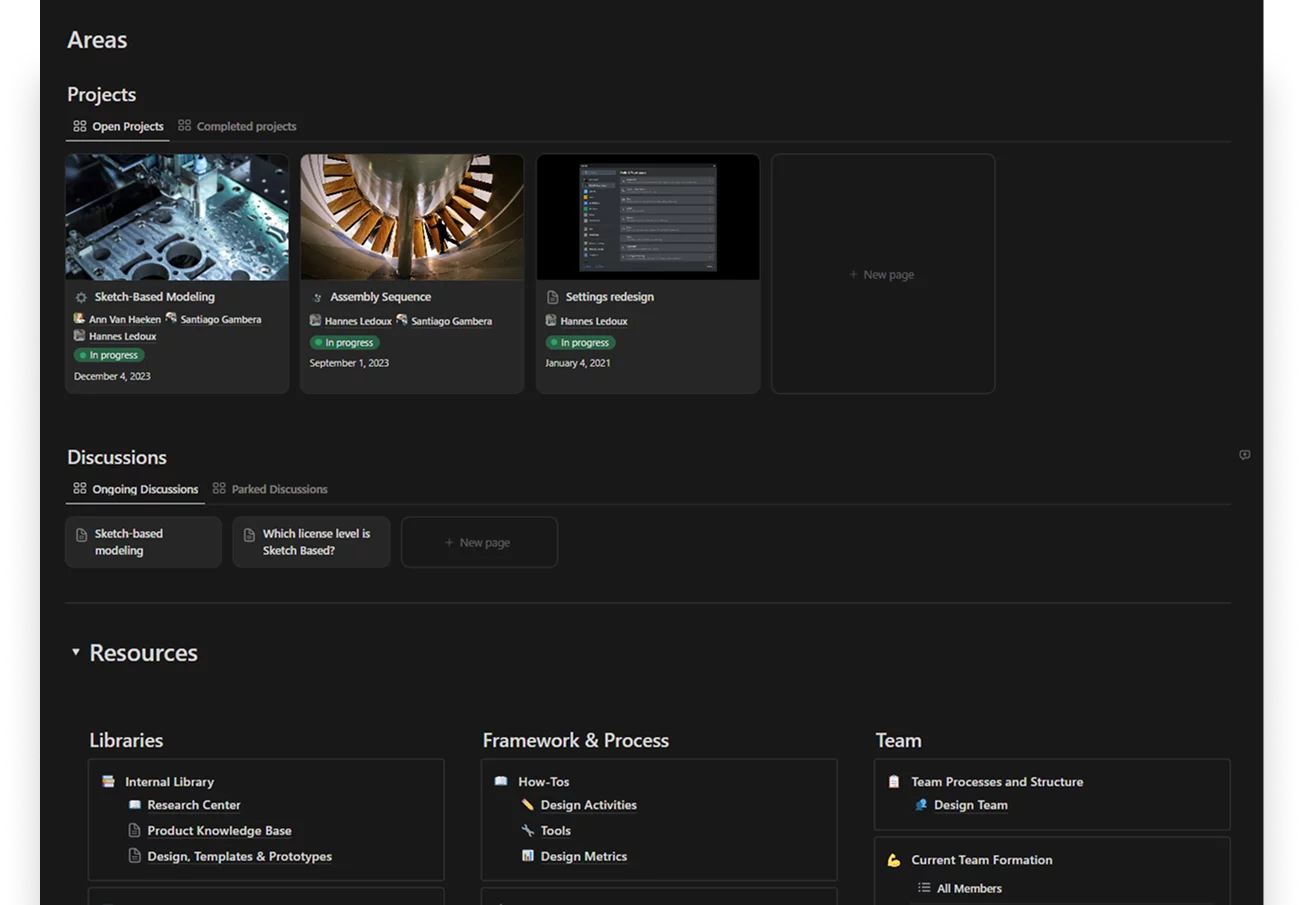This screenshot has height=905, width=1304.
Task: Click the page icon beside Settings redesign
Action: tap(552, 297)
